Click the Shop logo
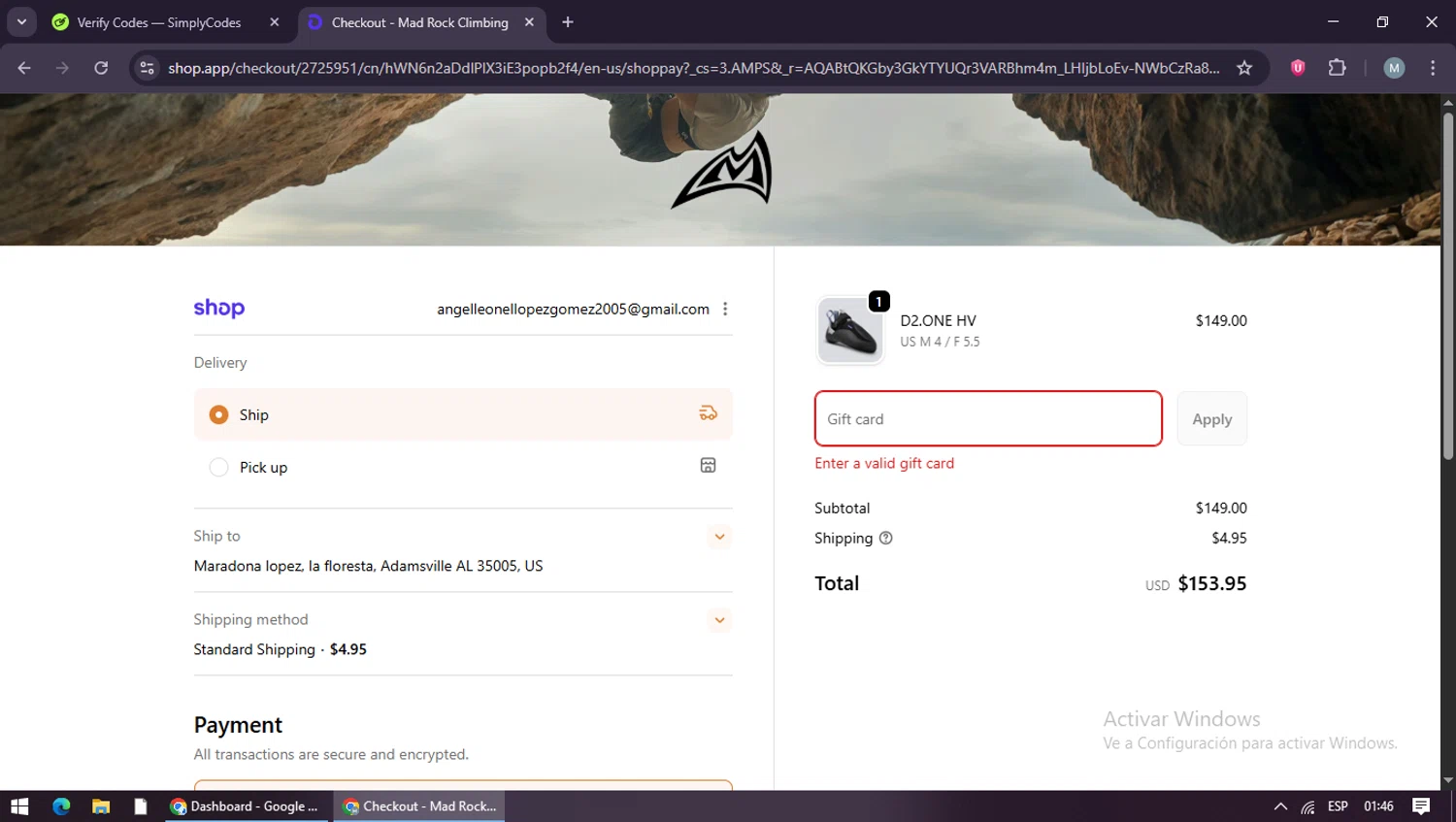Screen dimensions: 1456x822 pos(218,309)
